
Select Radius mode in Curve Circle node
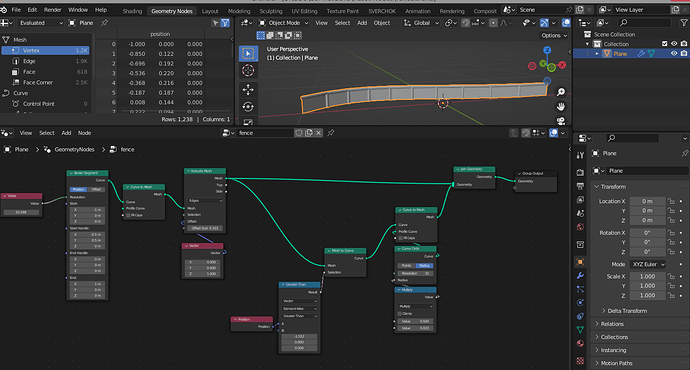(x=424, y=265)
